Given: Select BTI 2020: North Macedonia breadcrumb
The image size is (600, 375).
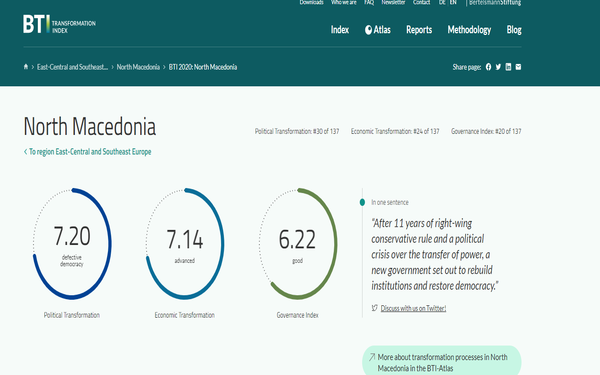Looking at the screenshot, I should tap(203, 67).
